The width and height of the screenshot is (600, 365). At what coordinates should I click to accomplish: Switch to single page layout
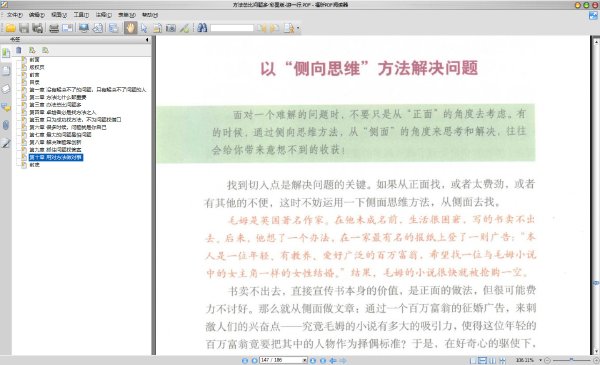pos(473,360)
